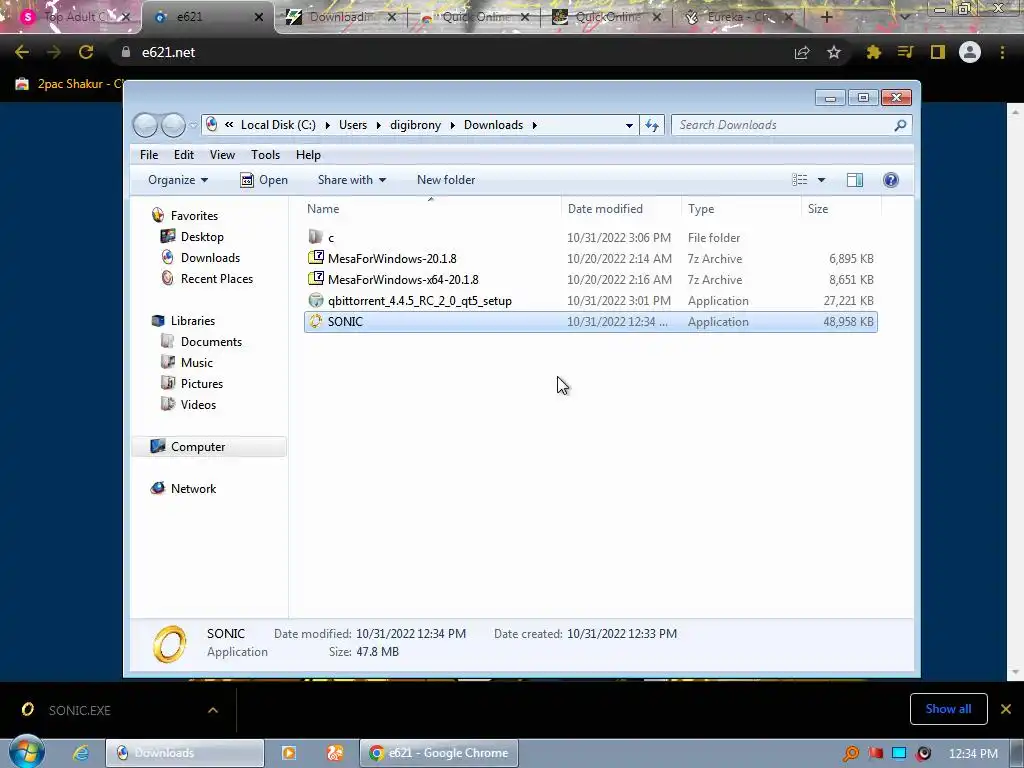Image resolution: width=1024 pixels, height=768 pixels.
Task: Open the view options dropdown arrow
Action: (x=821, y=180)
